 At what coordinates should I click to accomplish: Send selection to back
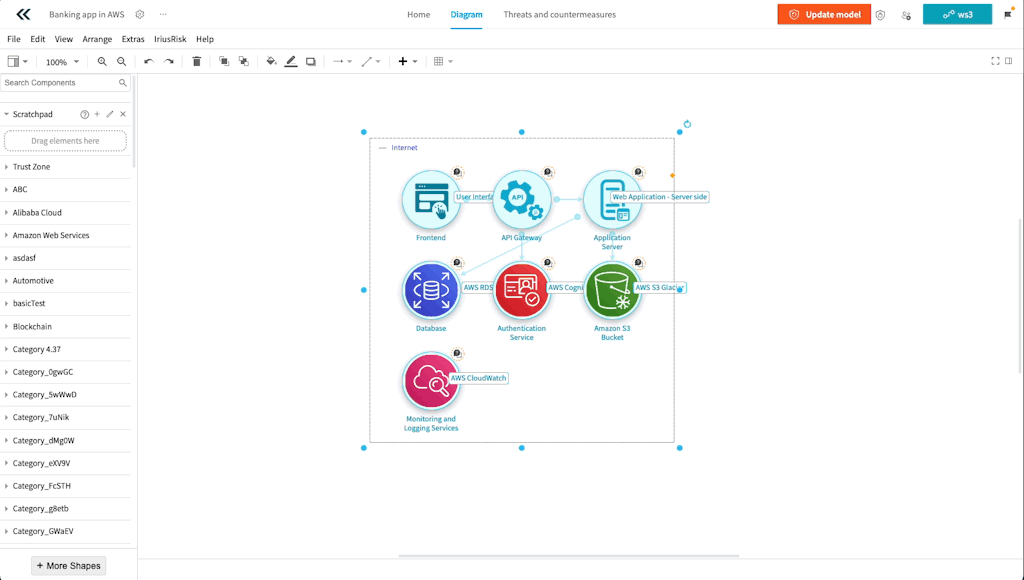tap(244, 61)
